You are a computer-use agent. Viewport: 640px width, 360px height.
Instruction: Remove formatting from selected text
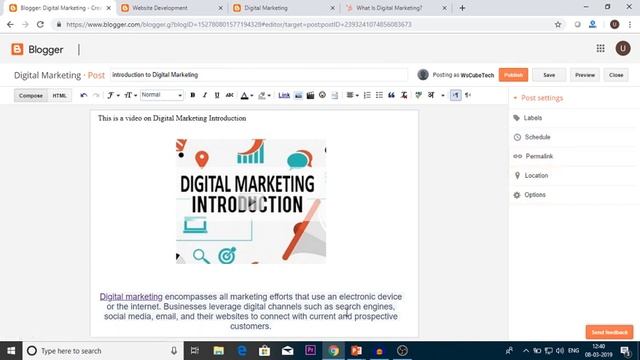pyautogui.click(x=404, y=95)
